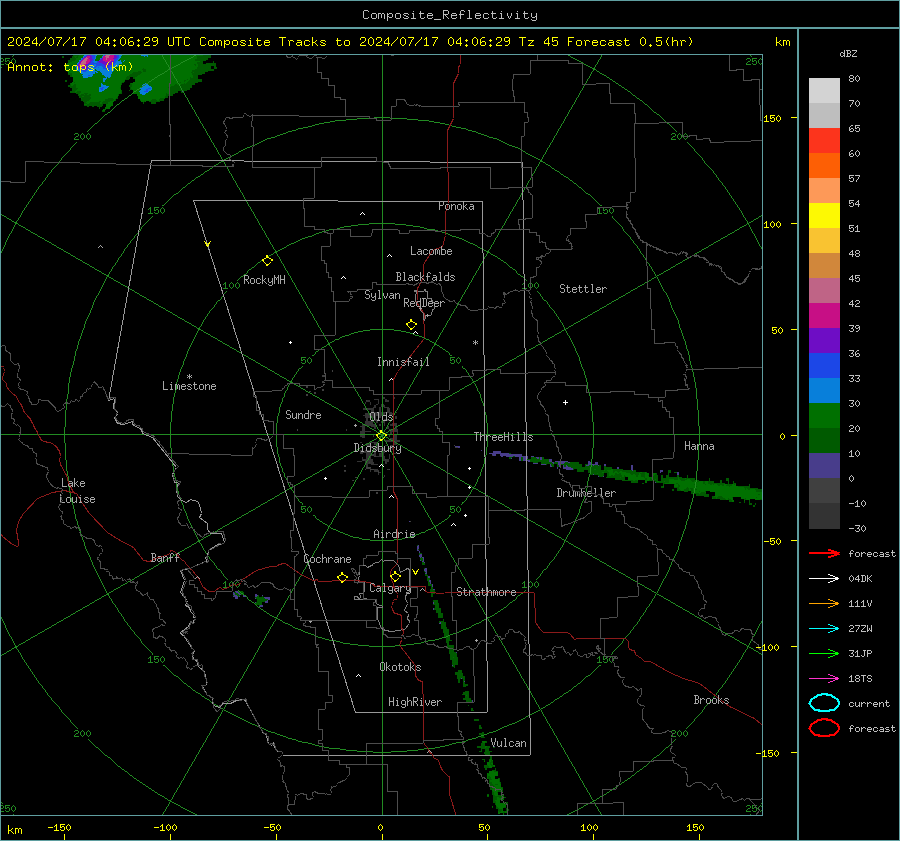This screenshot has width=900, height=841.
Task: Click the Okotoks town label
Action: click(400, 667)
